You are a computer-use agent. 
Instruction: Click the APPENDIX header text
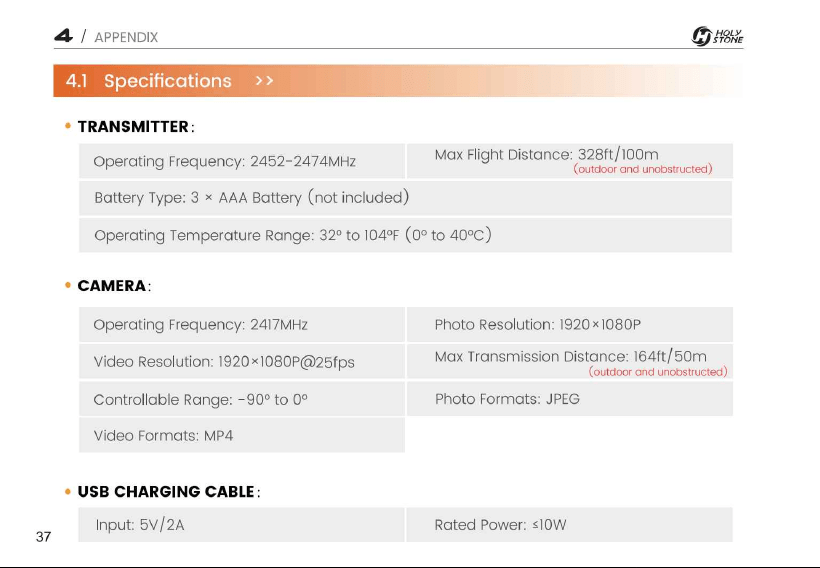pyautogui.click(x=126, y=37)
